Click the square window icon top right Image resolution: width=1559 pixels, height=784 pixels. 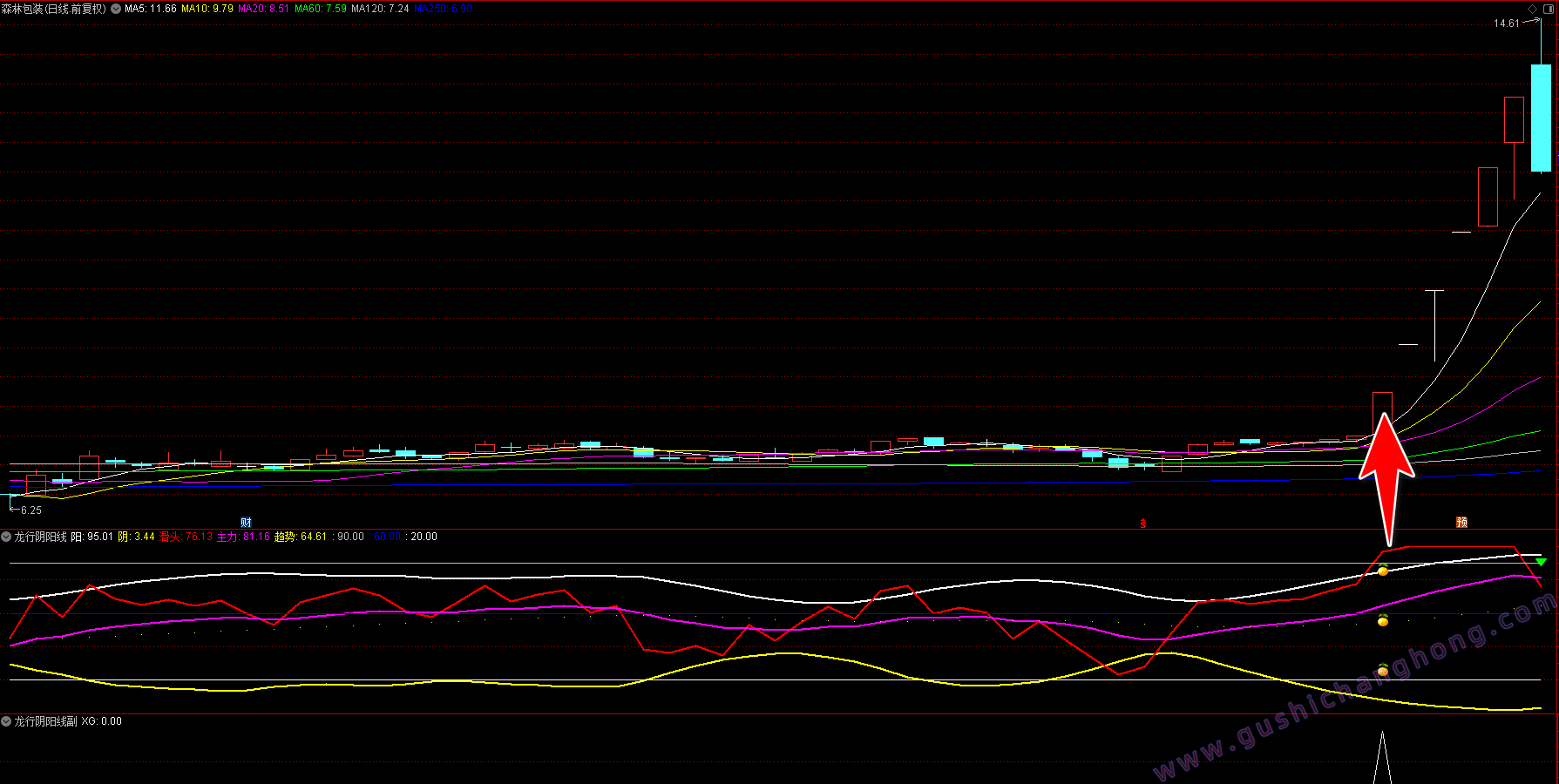click(1549, 9)
